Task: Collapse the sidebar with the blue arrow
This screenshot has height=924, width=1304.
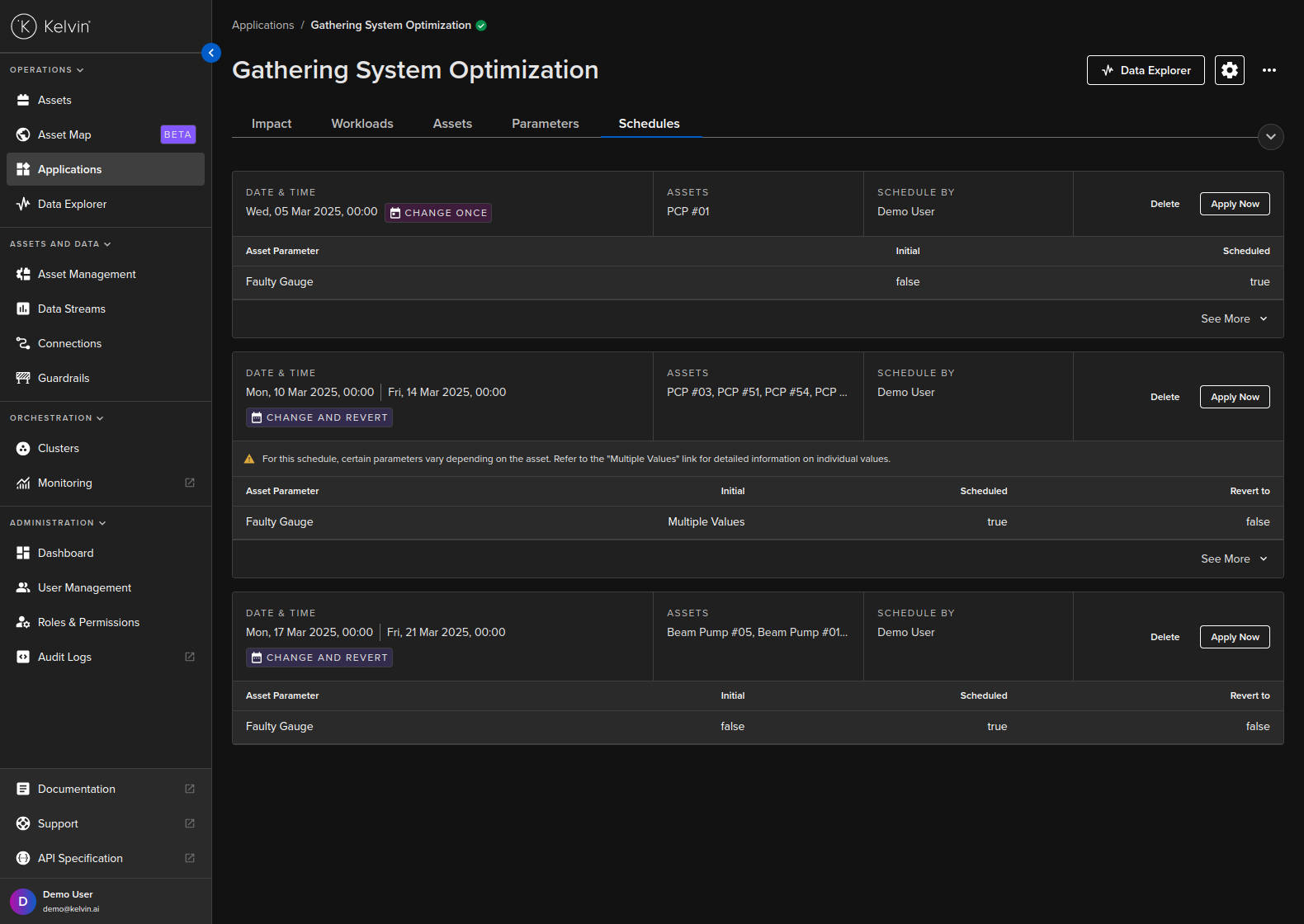Action: [211, 53]
